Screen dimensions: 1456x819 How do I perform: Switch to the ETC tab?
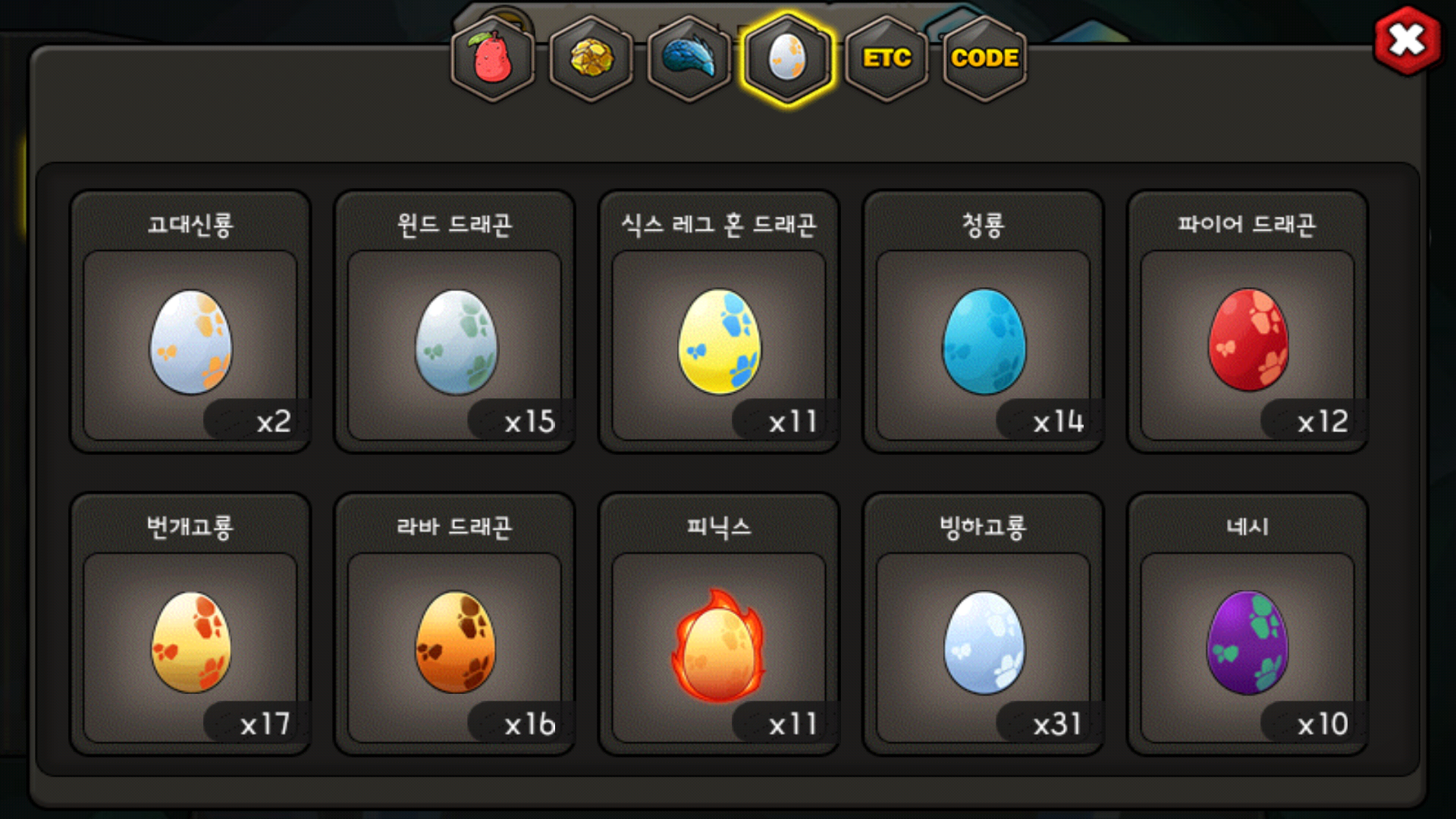tap(886, 58)
